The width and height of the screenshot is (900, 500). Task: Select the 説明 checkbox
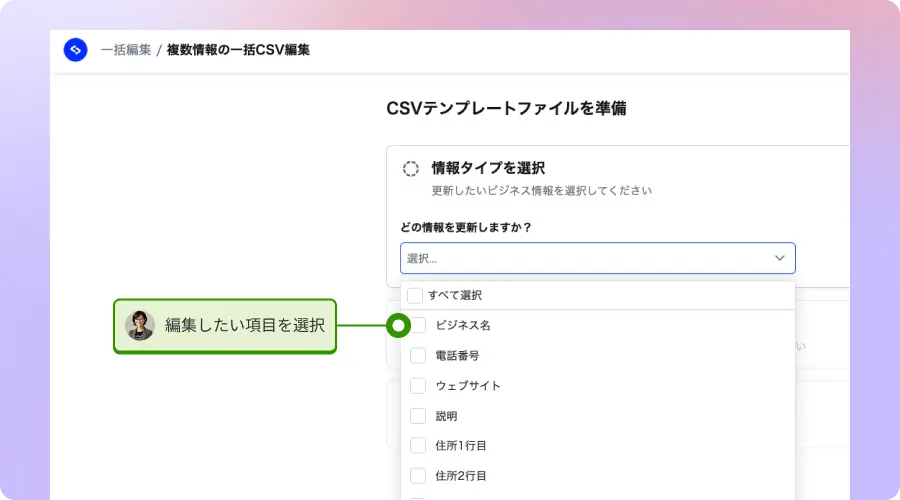(418, 416)
